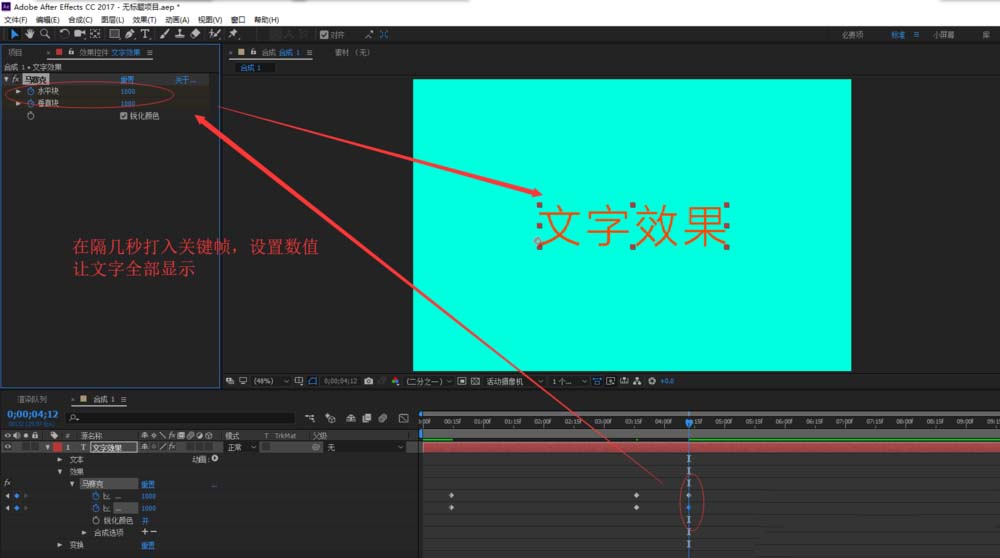This screenshot has width=1000, height=558.
Task: Select the Rotation tool
Action: (x=64, y=34)
